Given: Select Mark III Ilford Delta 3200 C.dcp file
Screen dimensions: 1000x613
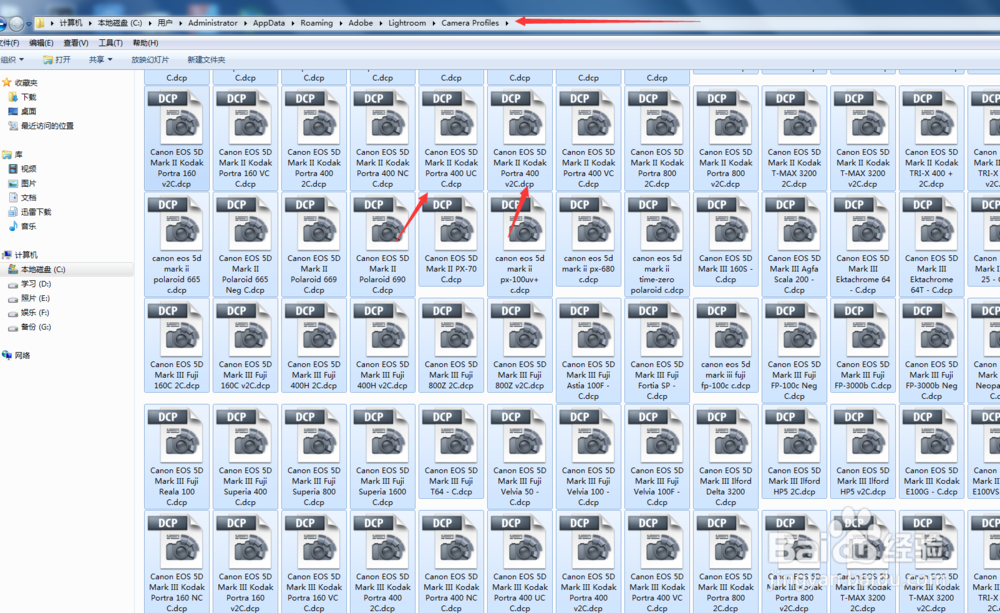Looking at the screenshot, I should click(726, 456).
